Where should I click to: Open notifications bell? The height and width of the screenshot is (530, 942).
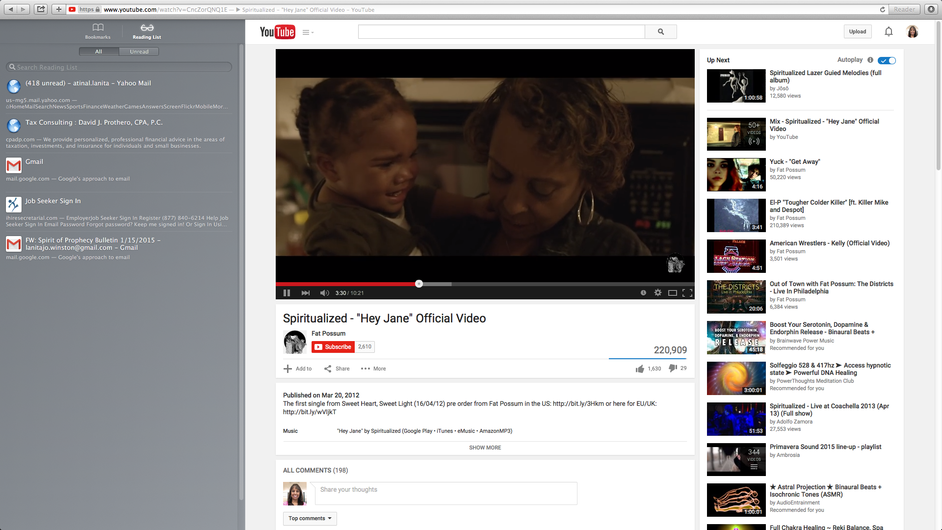click(x=889, y=32)
